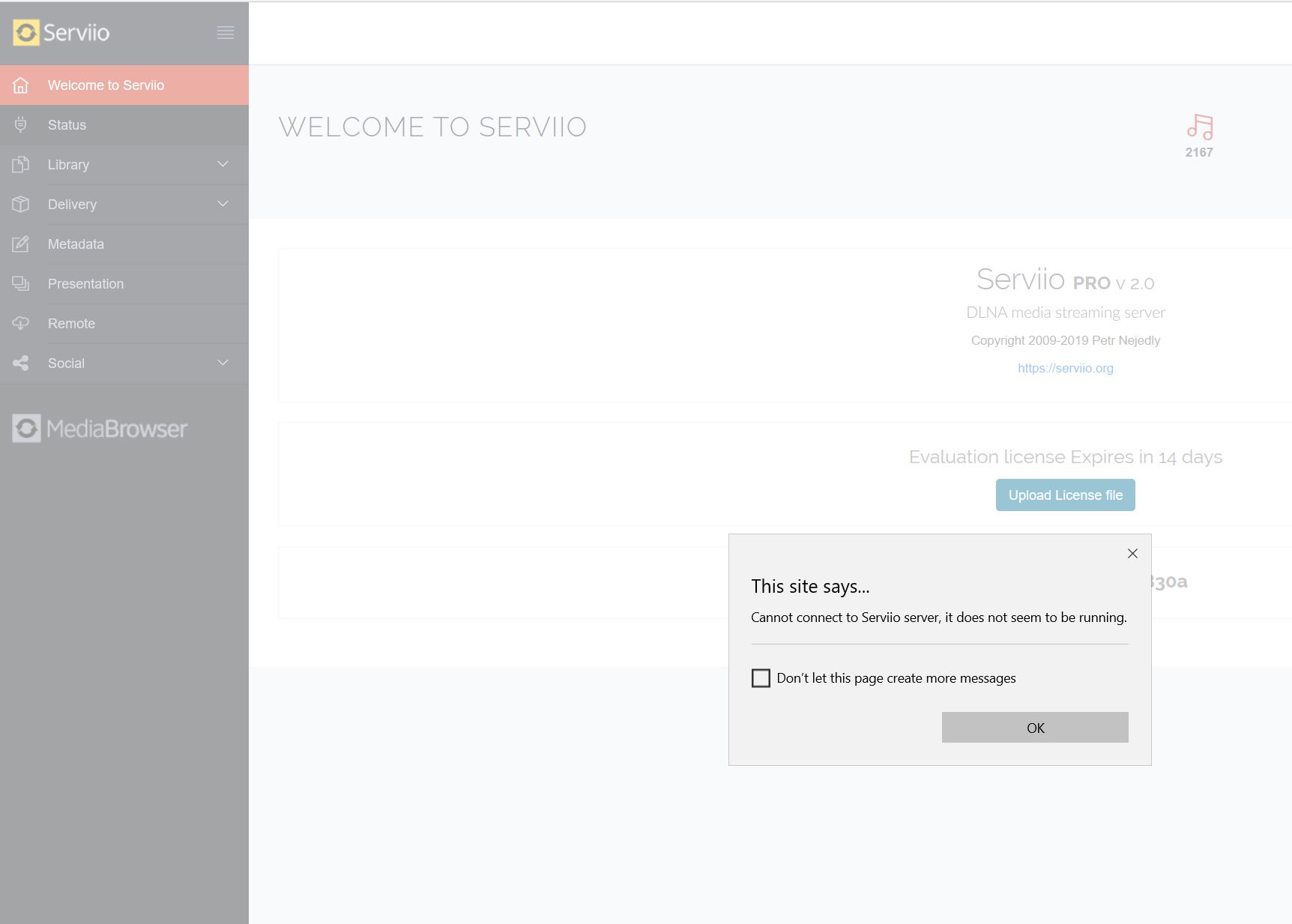Viewport: 1292px width, 924px height.
Task: Expand the Delivery menu chevron
Action: [223, 204]
